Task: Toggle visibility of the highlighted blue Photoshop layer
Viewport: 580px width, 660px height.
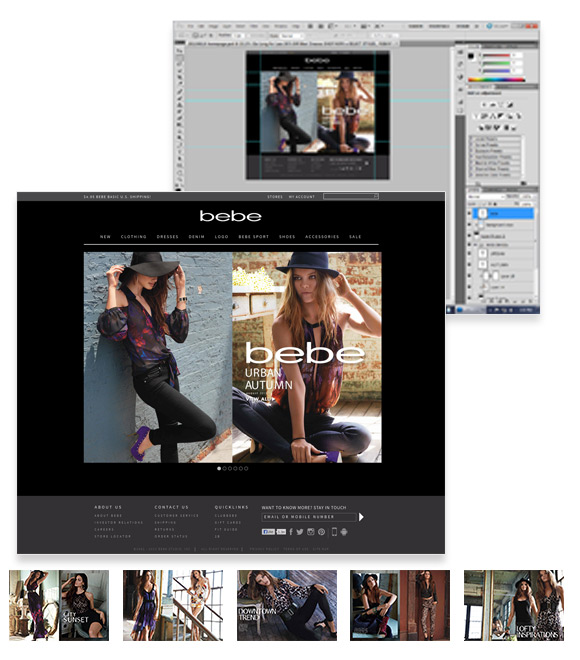Action: 470,213
